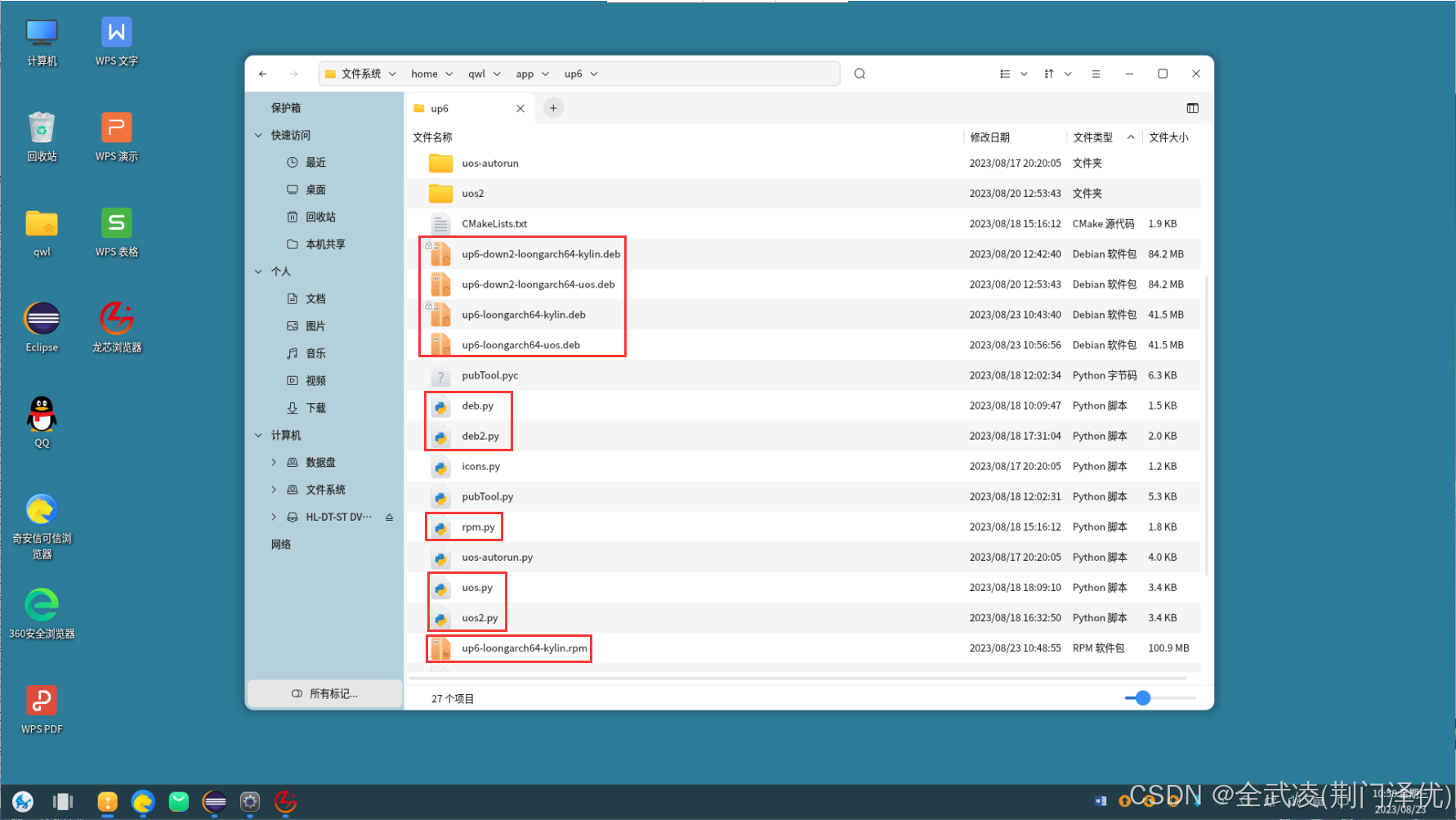Close the up6 tab
The image size is (1456, 820).
(x=520, y=109)
